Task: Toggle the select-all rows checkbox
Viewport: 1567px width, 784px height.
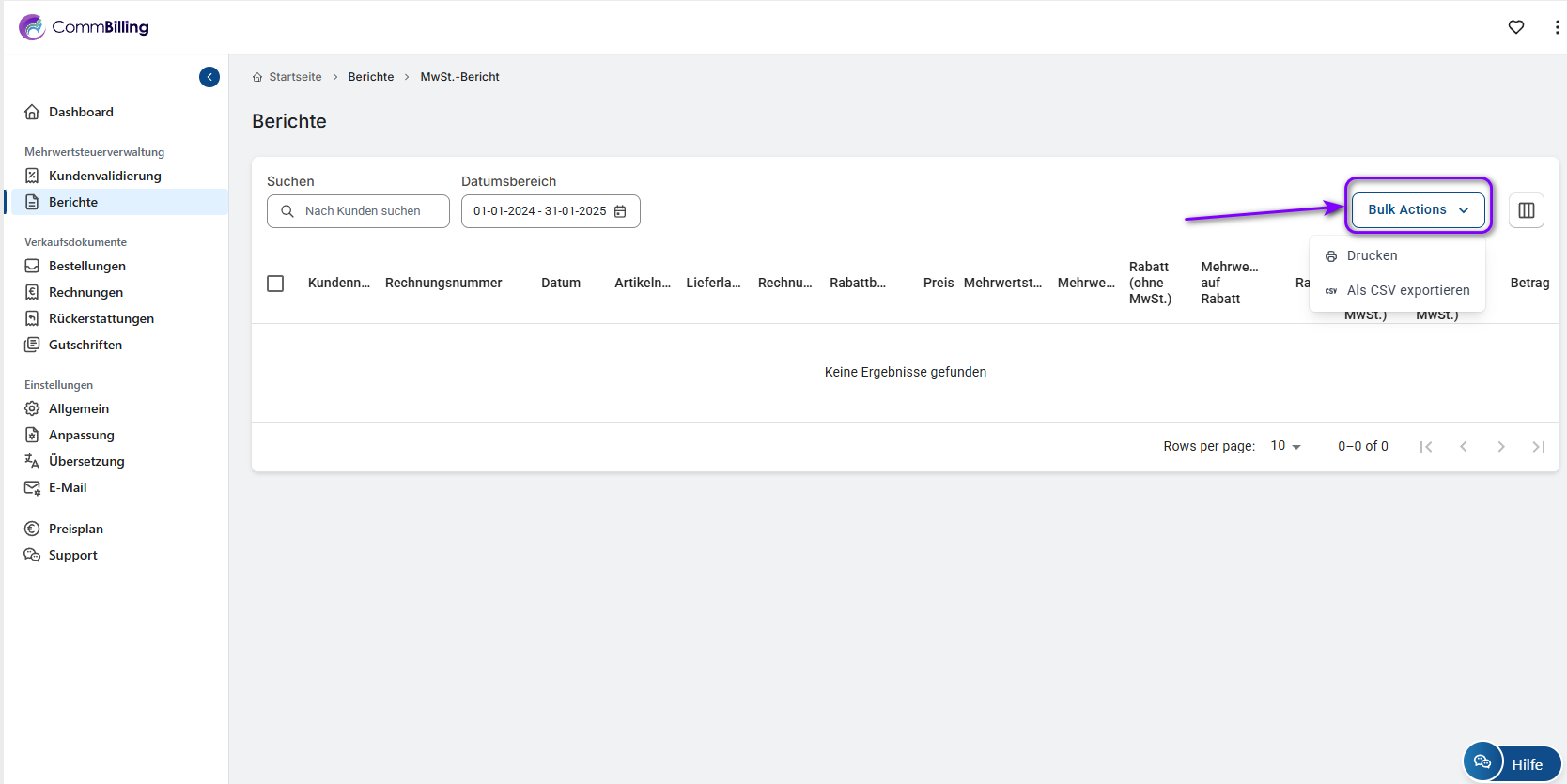Action: 275,284
